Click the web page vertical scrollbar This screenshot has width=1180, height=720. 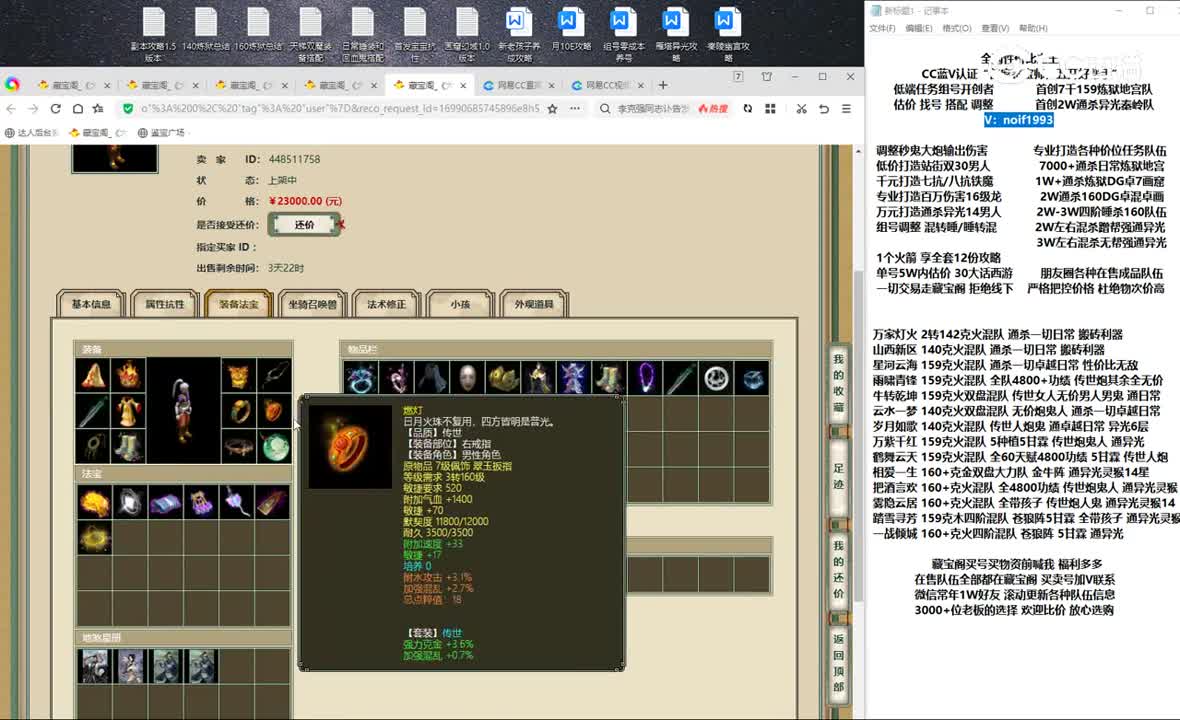point(858,433)
